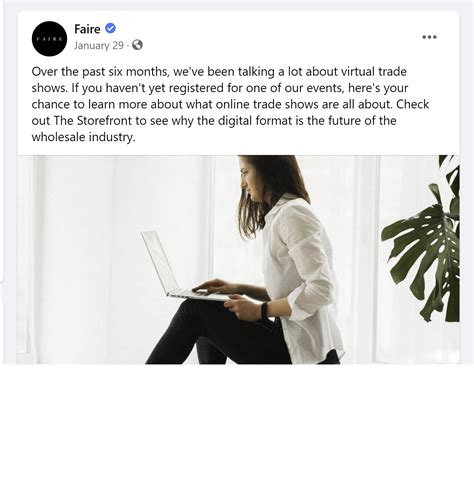Click the laptop in the post photo
474x496 pixels.
click(x=182, y=265)
